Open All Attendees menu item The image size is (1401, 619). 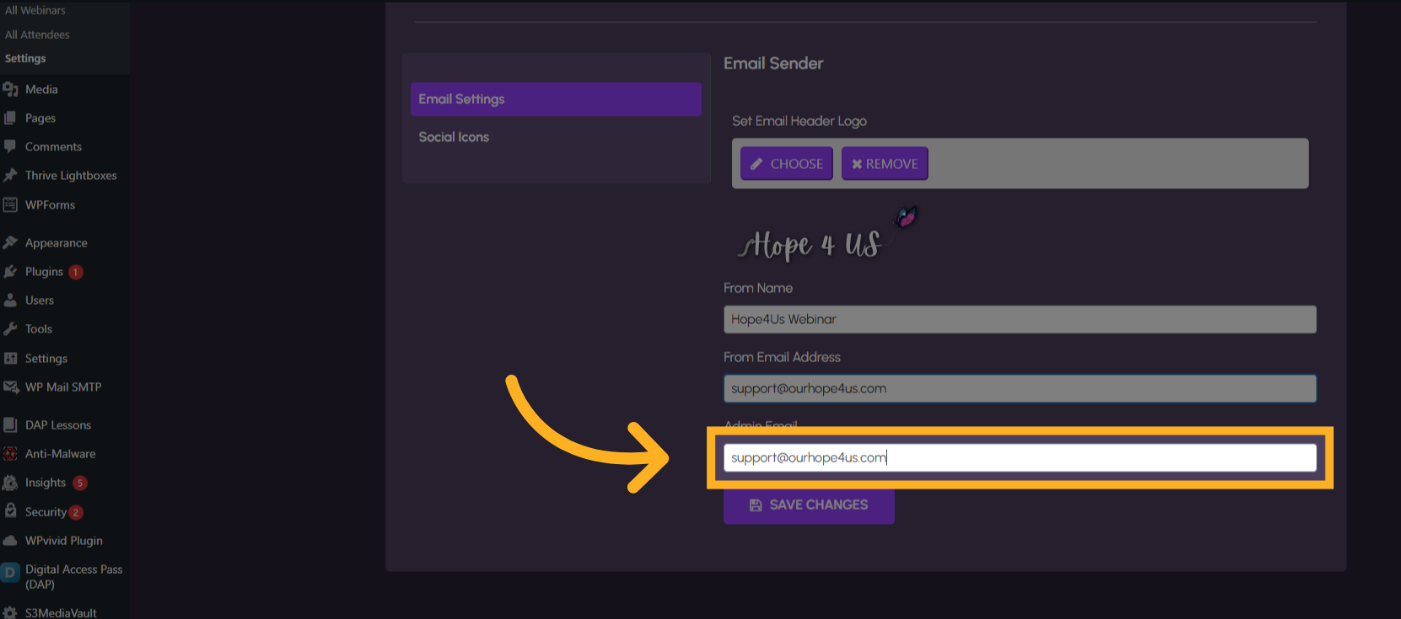coord(37,35)
